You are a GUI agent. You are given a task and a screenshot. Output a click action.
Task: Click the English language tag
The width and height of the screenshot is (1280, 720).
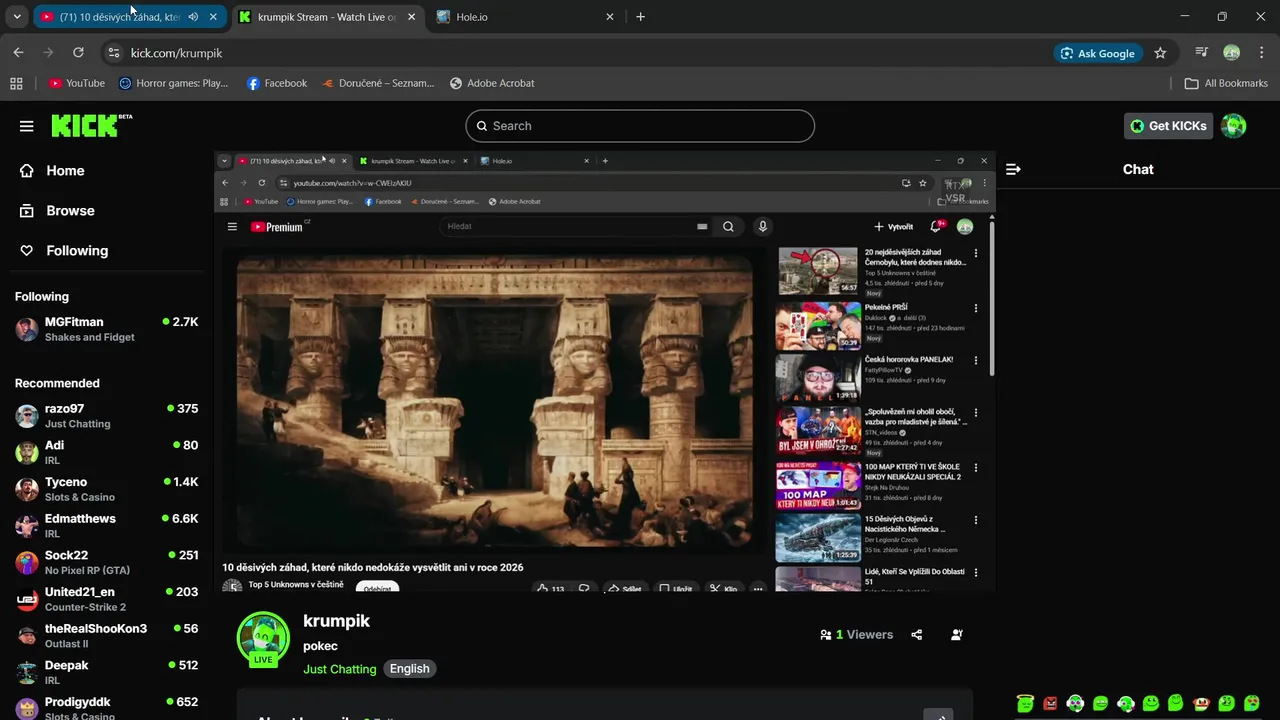[x=410, y=669]
